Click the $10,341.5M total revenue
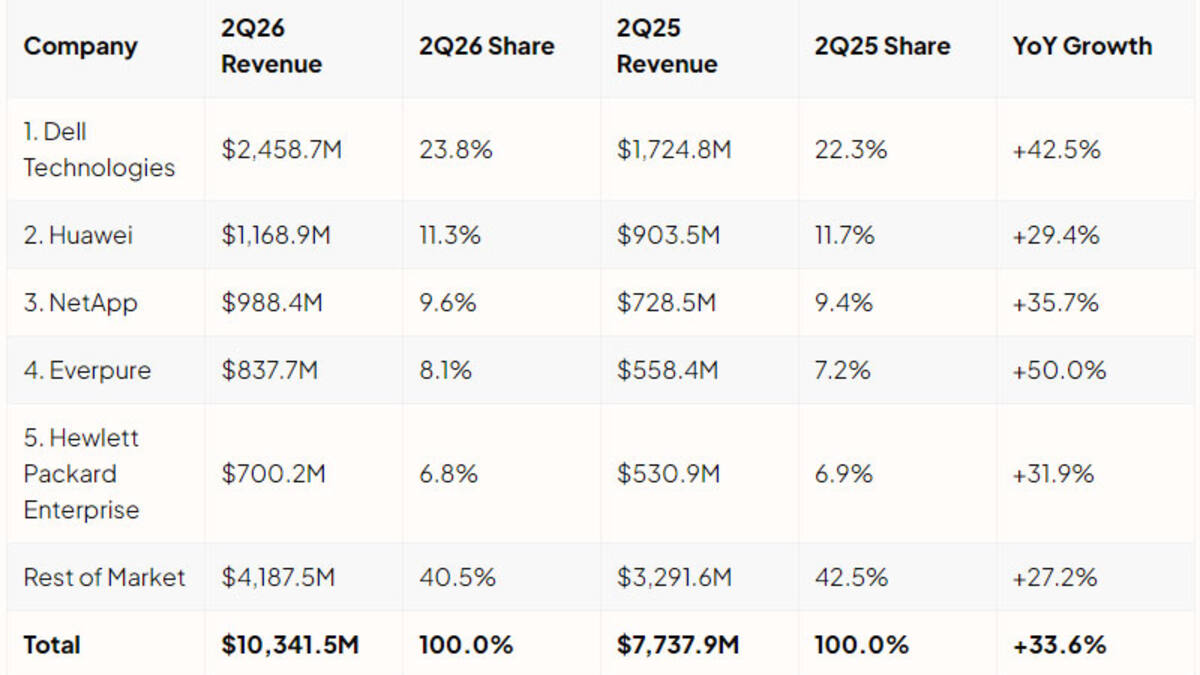Viewport: 1200px width, 675px height. pyautogui.click(x=290, y=645)
